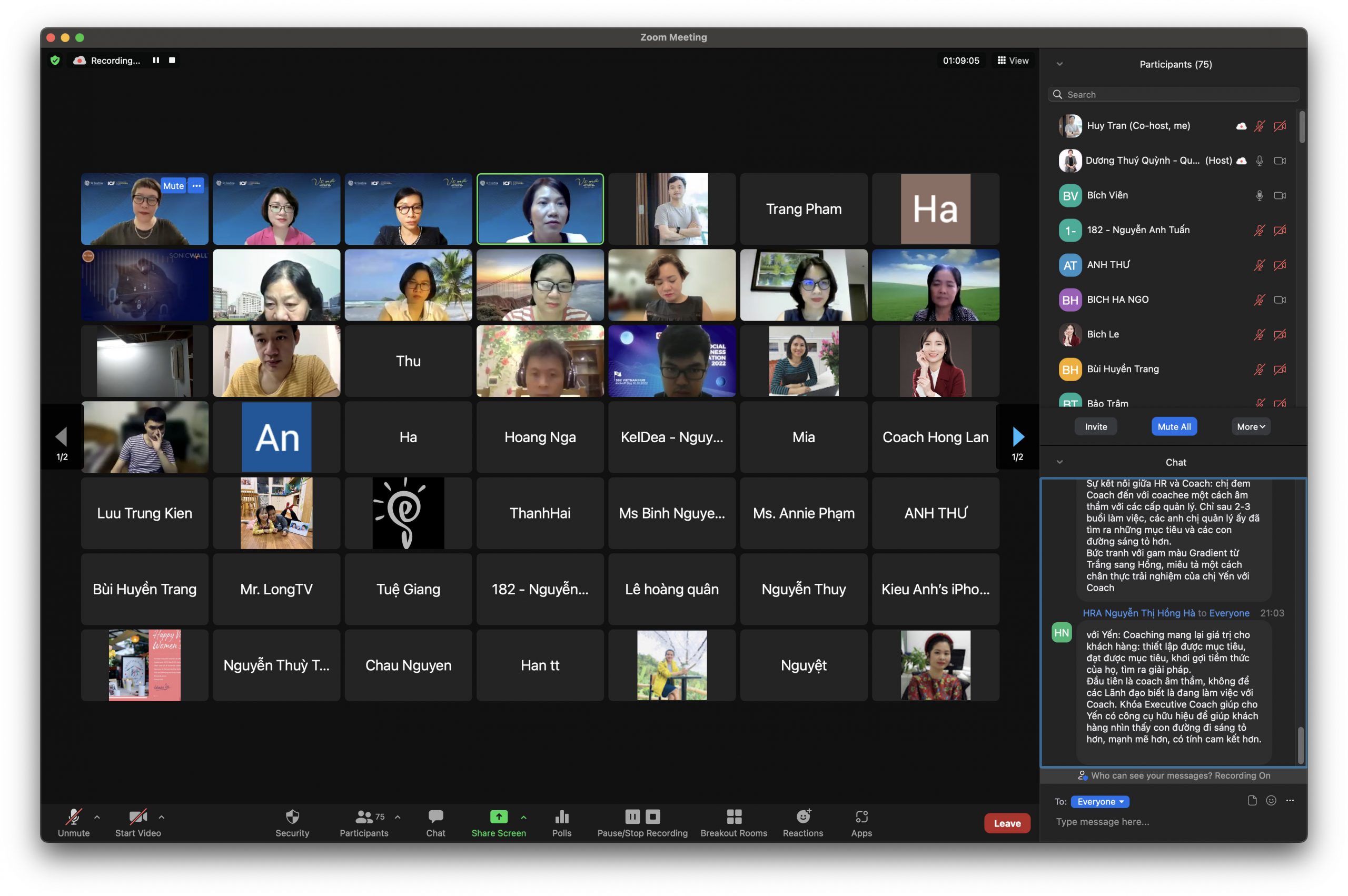This screenshot has width=1348, height=896.
Task: Click the Type message here field
Action: click(x=1173, y=822)
